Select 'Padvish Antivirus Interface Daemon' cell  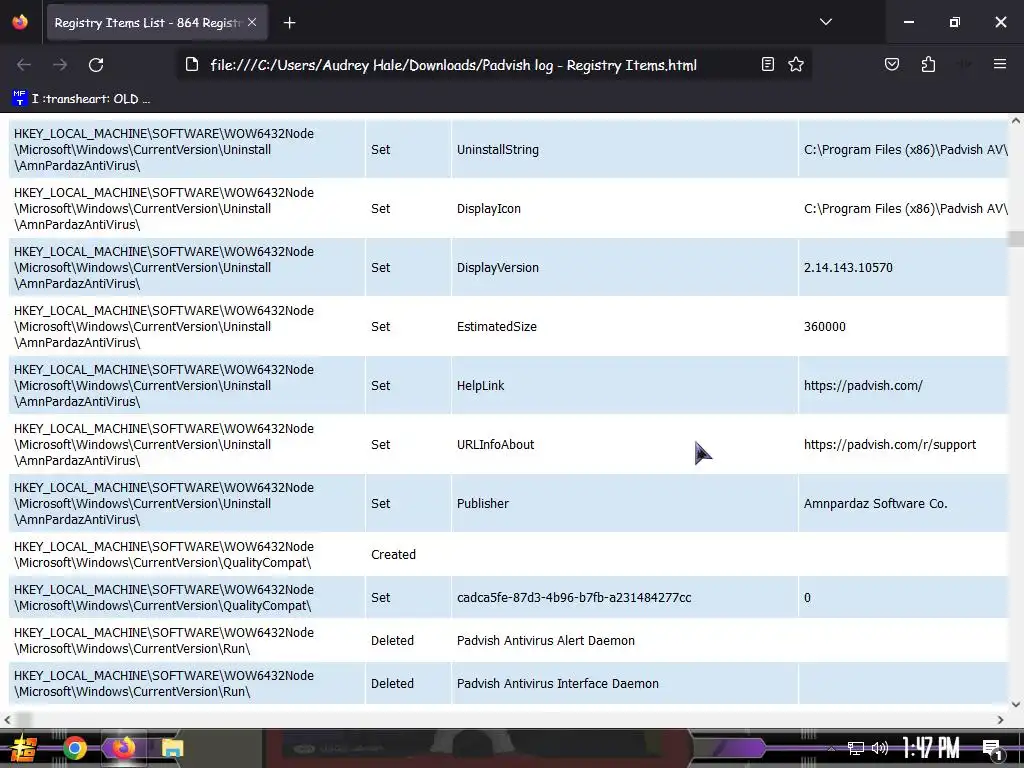[624, 684]
